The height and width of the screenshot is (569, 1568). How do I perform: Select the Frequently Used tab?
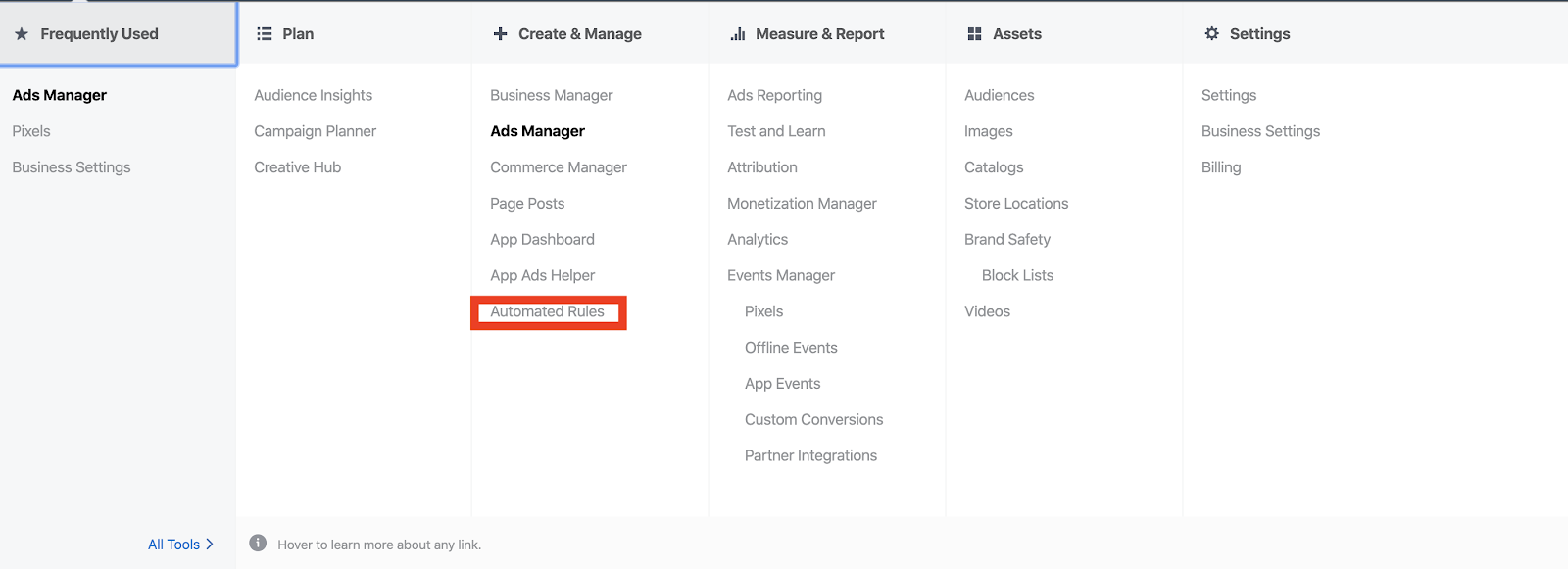pos(119,34)
